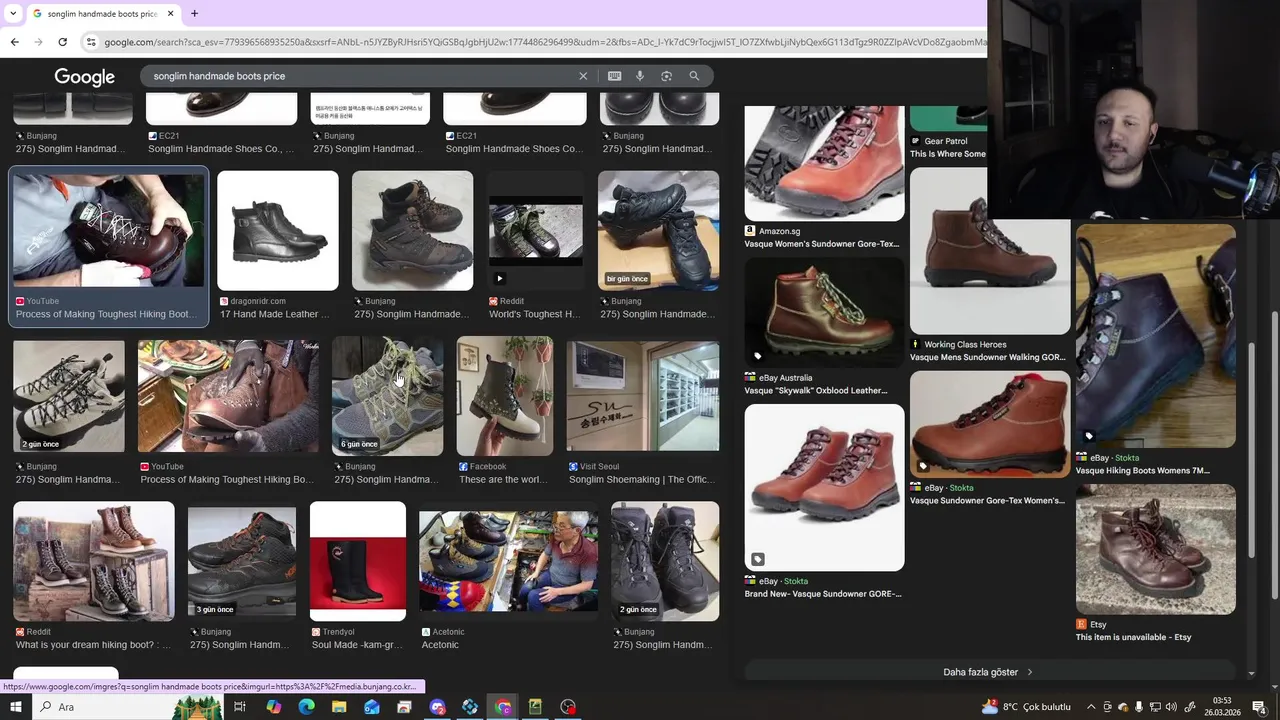Open the YouTube hiking boot lacing thumbnail

pyautogui.click(x=108, y=230)
